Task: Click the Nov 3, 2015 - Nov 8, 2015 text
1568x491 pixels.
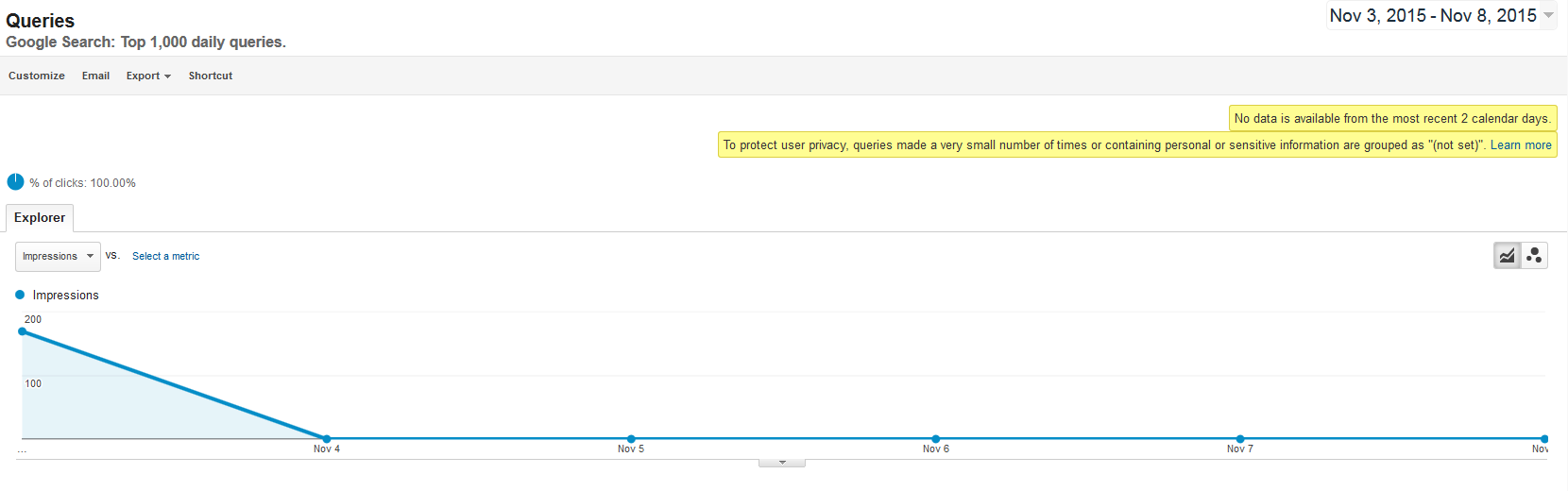Action: click(x=1433, y=15)
